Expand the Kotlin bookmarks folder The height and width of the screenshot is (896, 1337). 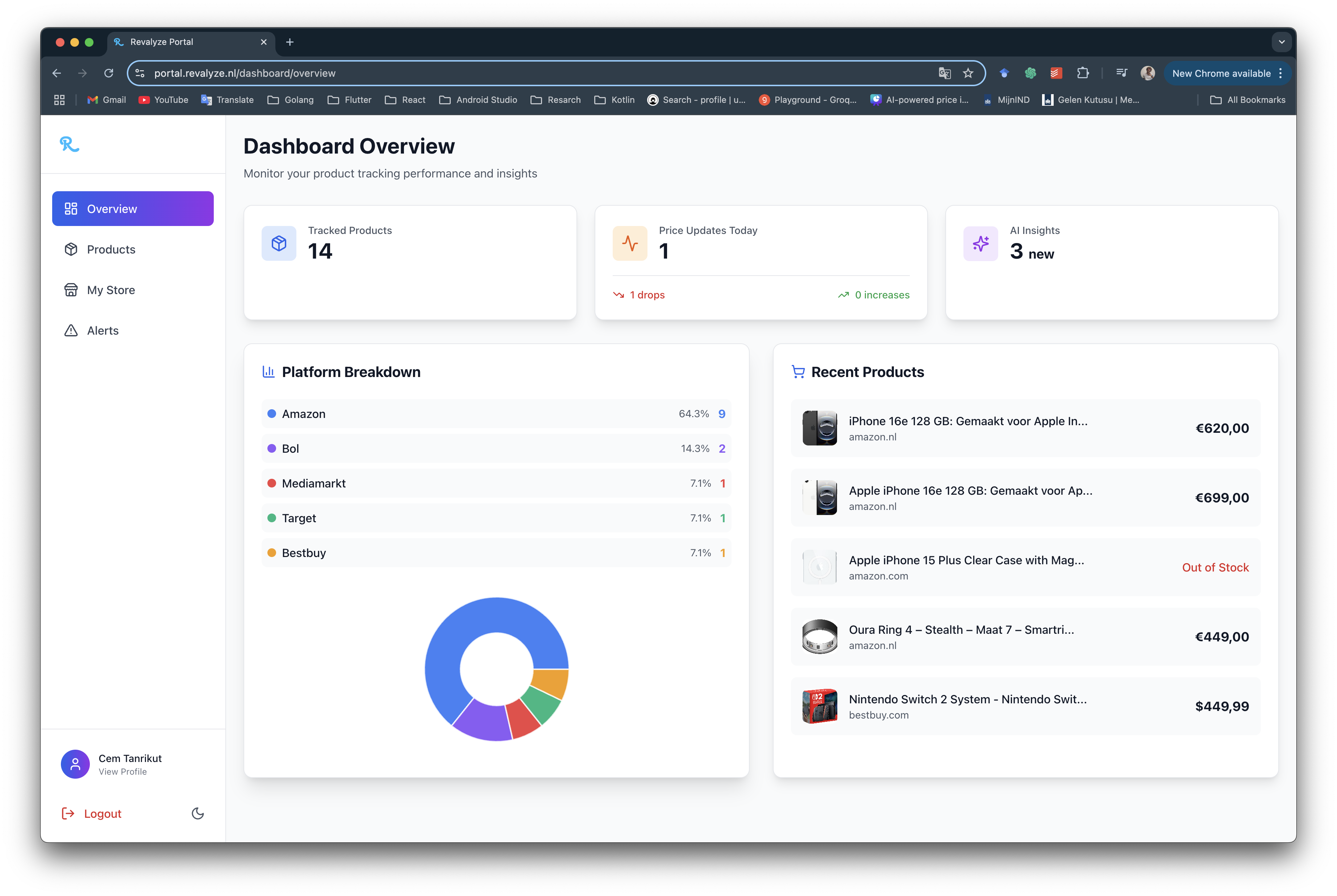[x=615, y=100]
